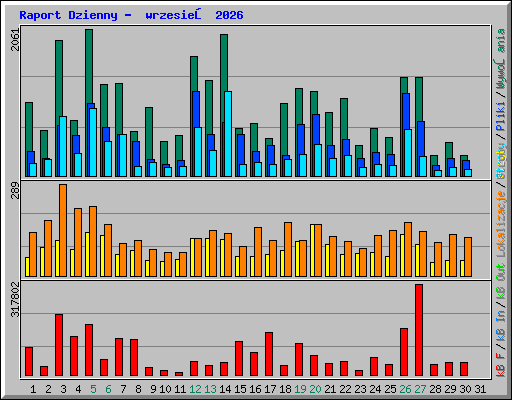Screen dimensions: 512x400
Task: Click day label "8" on the axis
Action: click(138, 389)
